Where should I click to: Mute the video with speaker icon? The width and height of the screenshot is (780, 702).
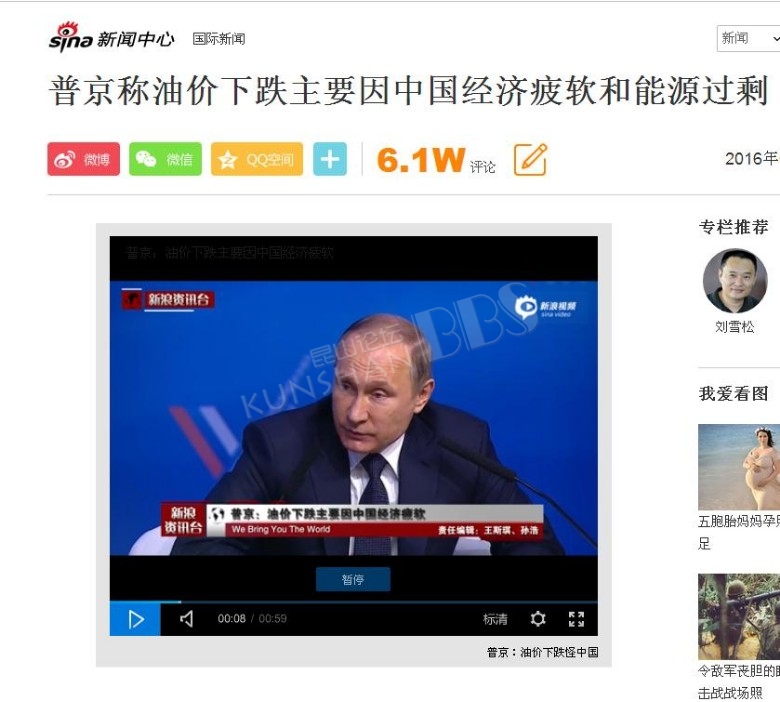[x=187, y=619]
